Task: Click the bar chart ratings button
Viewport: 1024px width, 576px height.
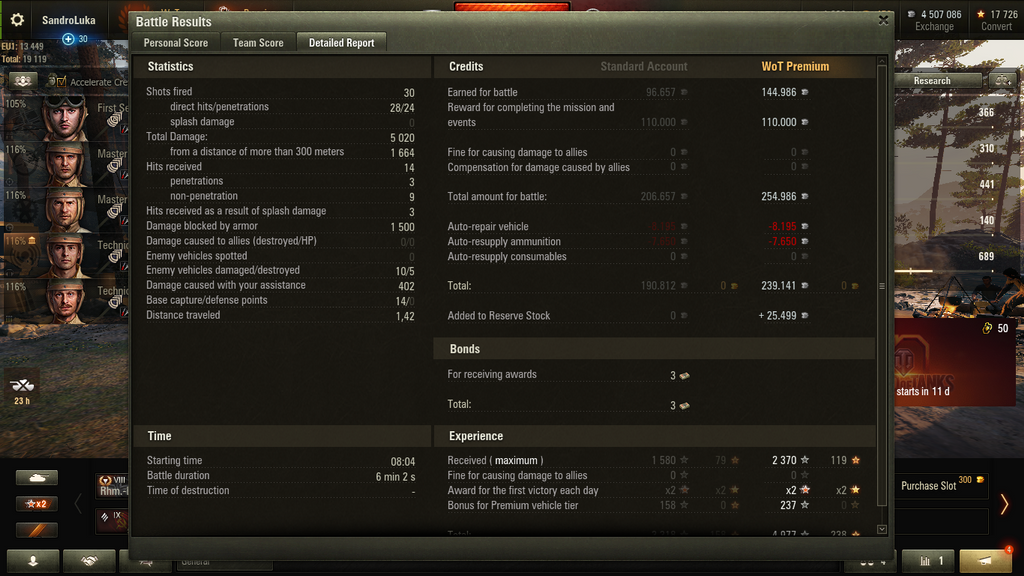Action: click(x=928, y=561)
